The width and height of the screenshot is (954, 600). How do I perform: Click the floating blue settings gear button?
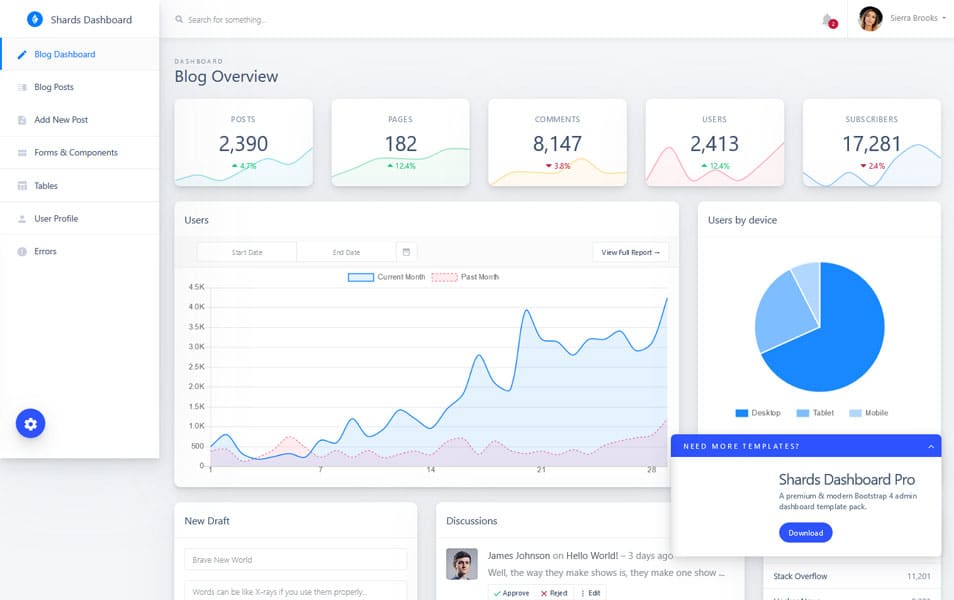(30, 423)
